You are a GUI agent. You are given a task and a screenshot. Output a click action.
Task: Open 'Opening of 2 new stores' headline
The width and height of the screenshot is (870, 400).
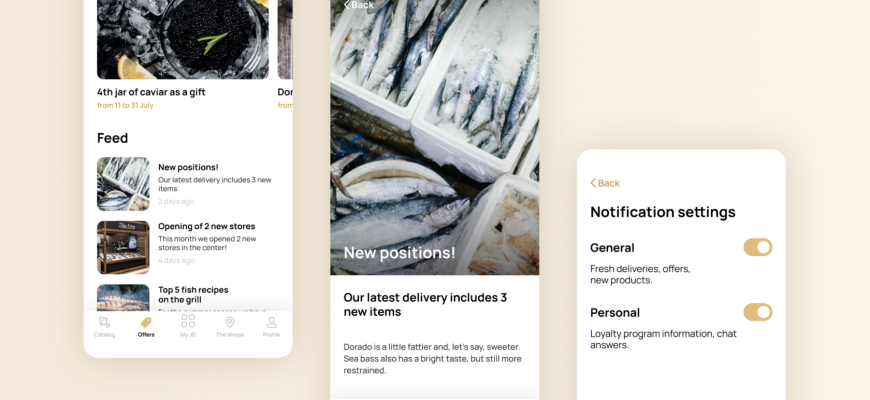click(206, 226)
